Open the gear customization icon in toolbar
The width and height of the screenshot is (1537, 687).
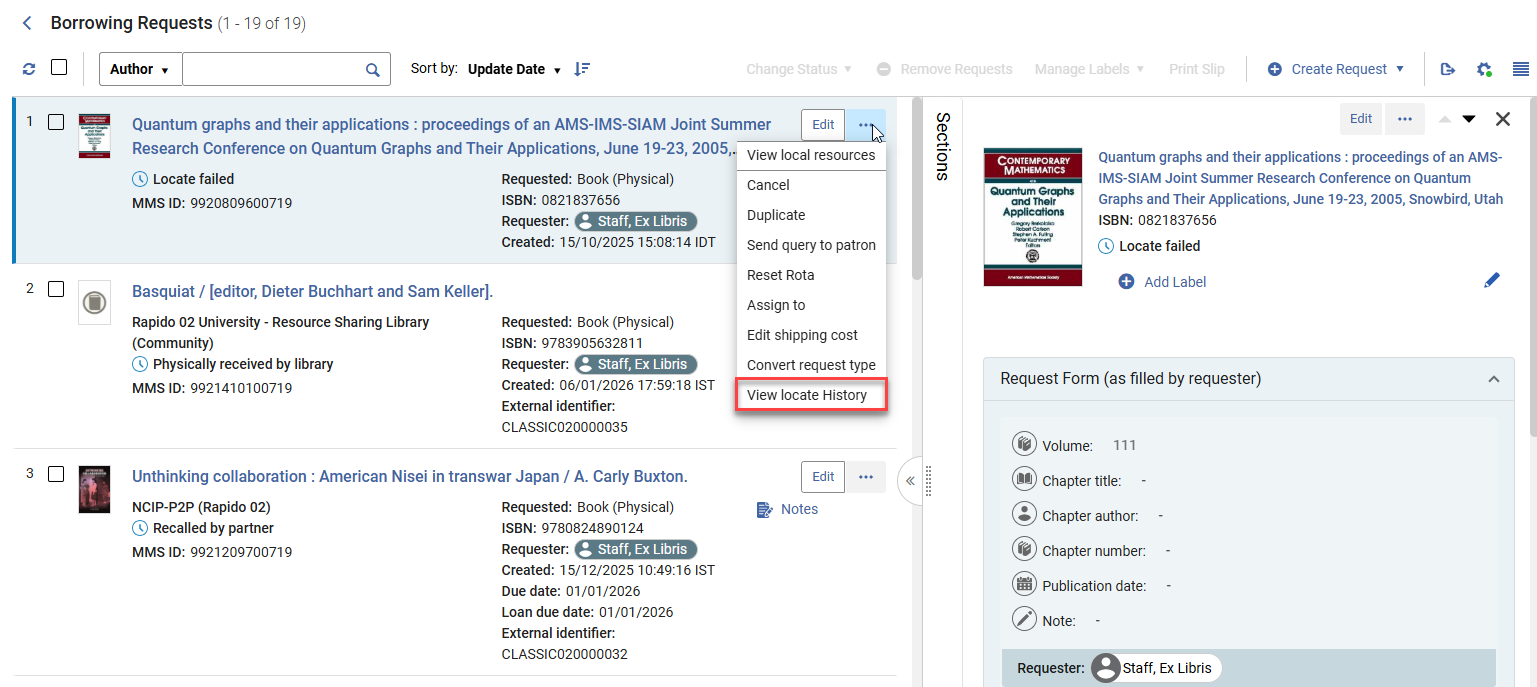coord(1485,69)
